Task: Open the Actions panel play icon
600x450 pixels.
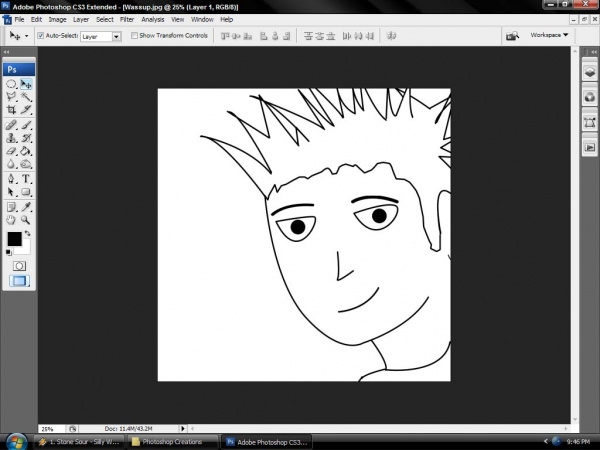Action: pos(590,147)
